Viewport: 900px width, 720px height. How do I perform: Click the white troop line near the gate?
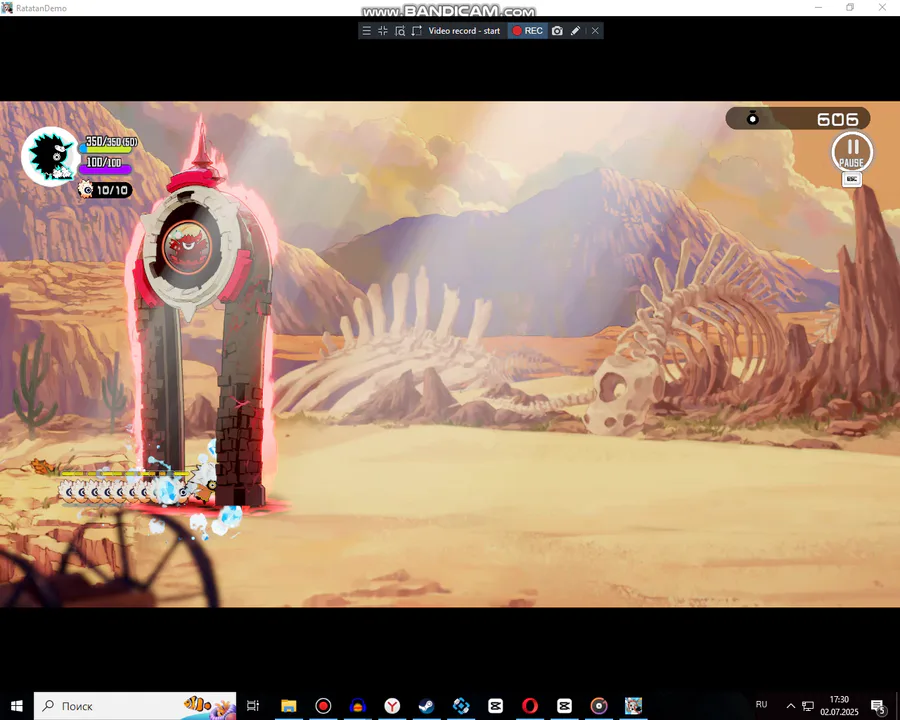(123, 491)
